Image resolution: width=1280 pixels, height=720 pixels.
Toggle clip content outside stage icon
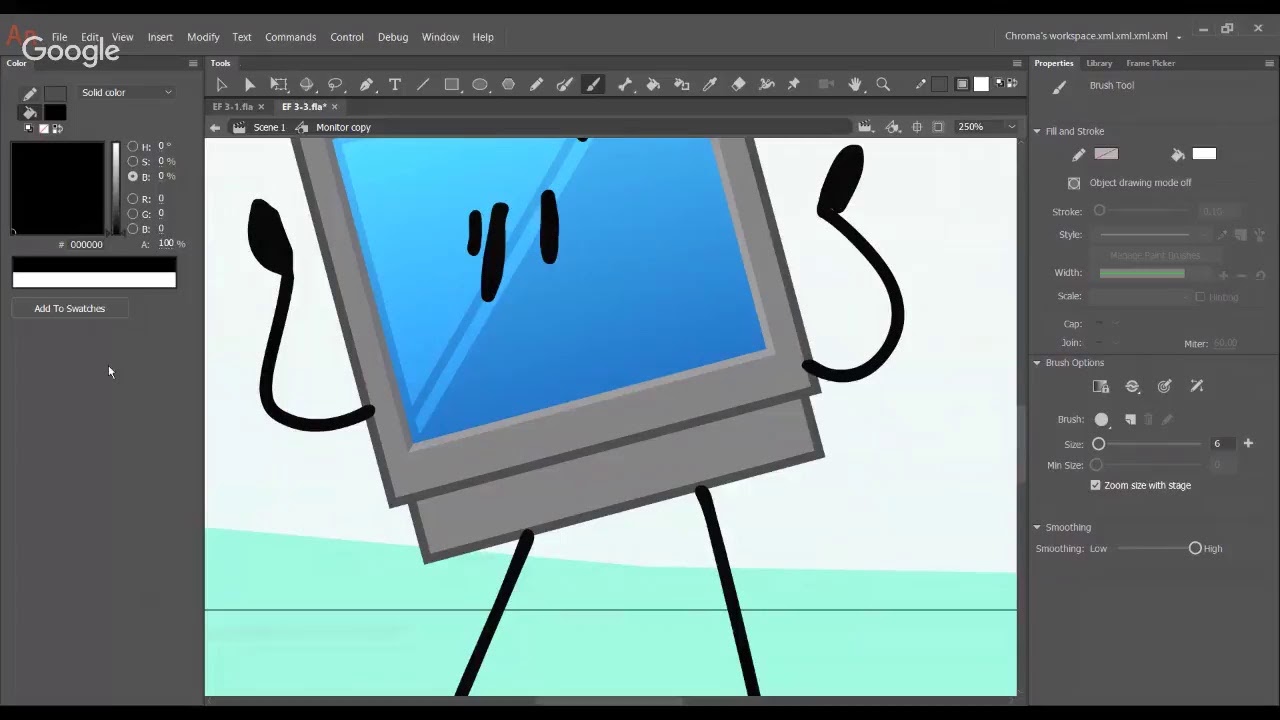[x=938, y=127]
